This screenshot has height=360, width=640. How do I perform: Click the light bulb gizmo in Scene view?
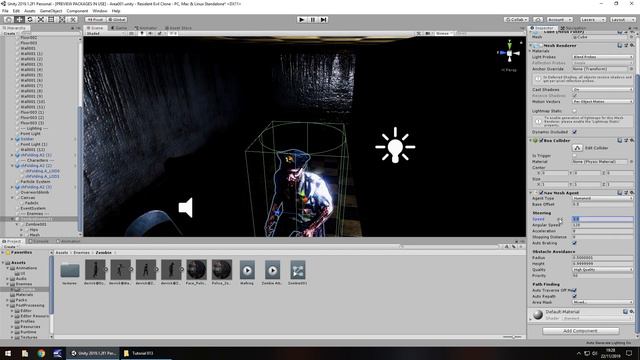[x=395, y=146]
